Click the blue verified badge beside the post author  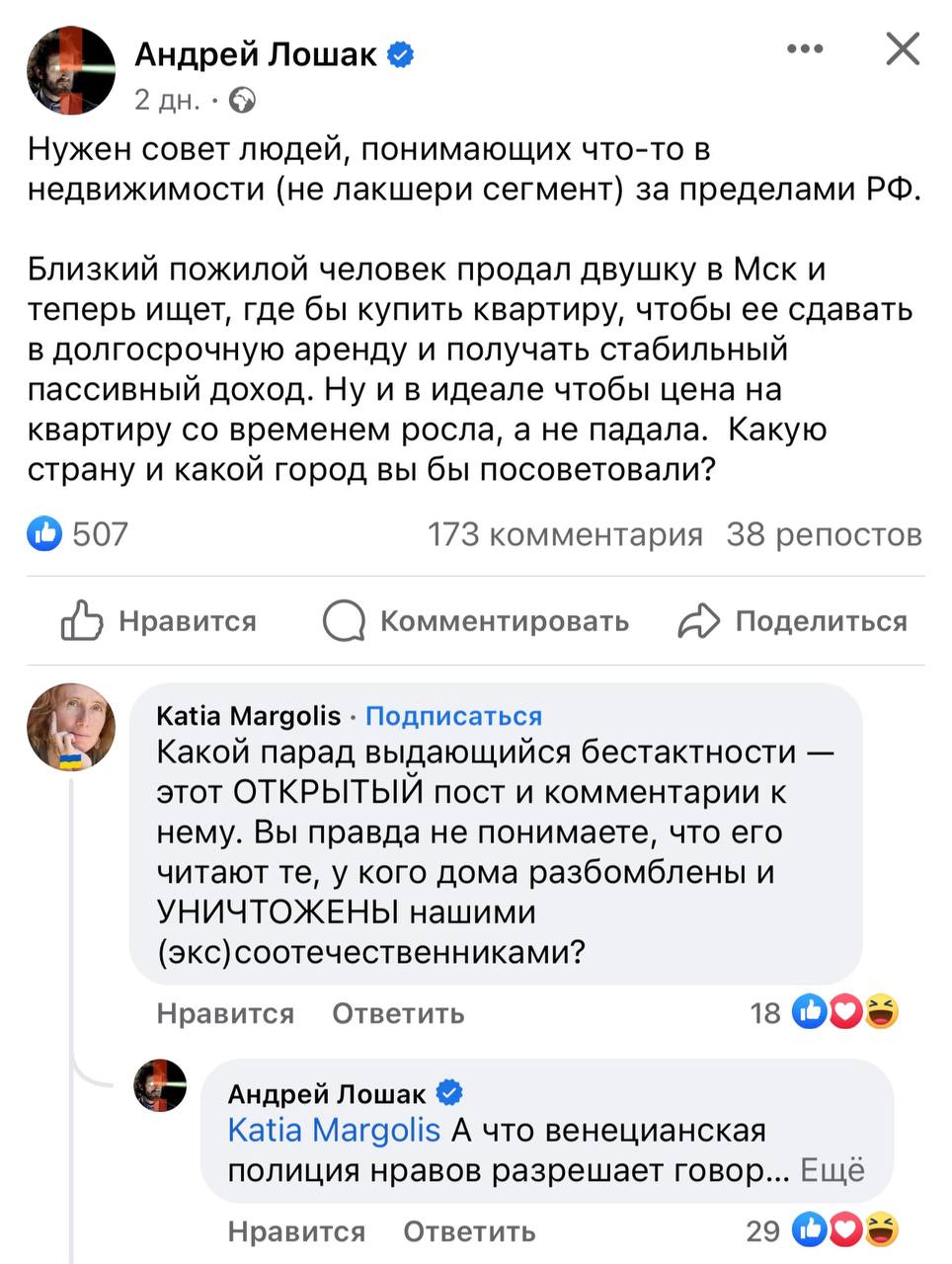(x=400, y=54)
